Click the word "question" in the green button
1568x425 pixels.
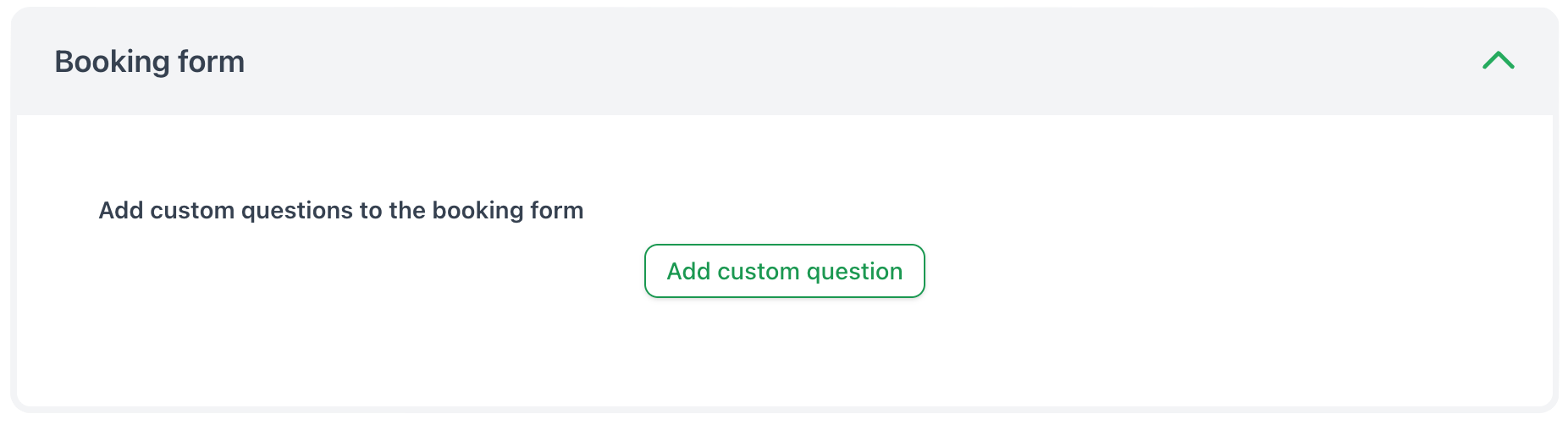click(854, 272)
